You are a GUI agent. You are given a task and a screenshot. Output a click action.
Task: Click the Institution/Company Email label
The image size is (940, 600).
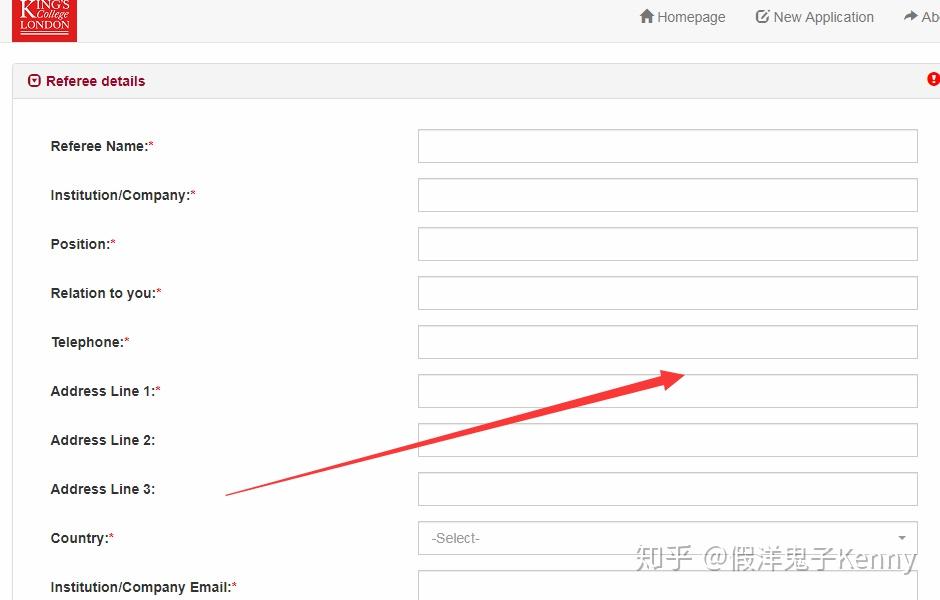click(x=143, y=587)
